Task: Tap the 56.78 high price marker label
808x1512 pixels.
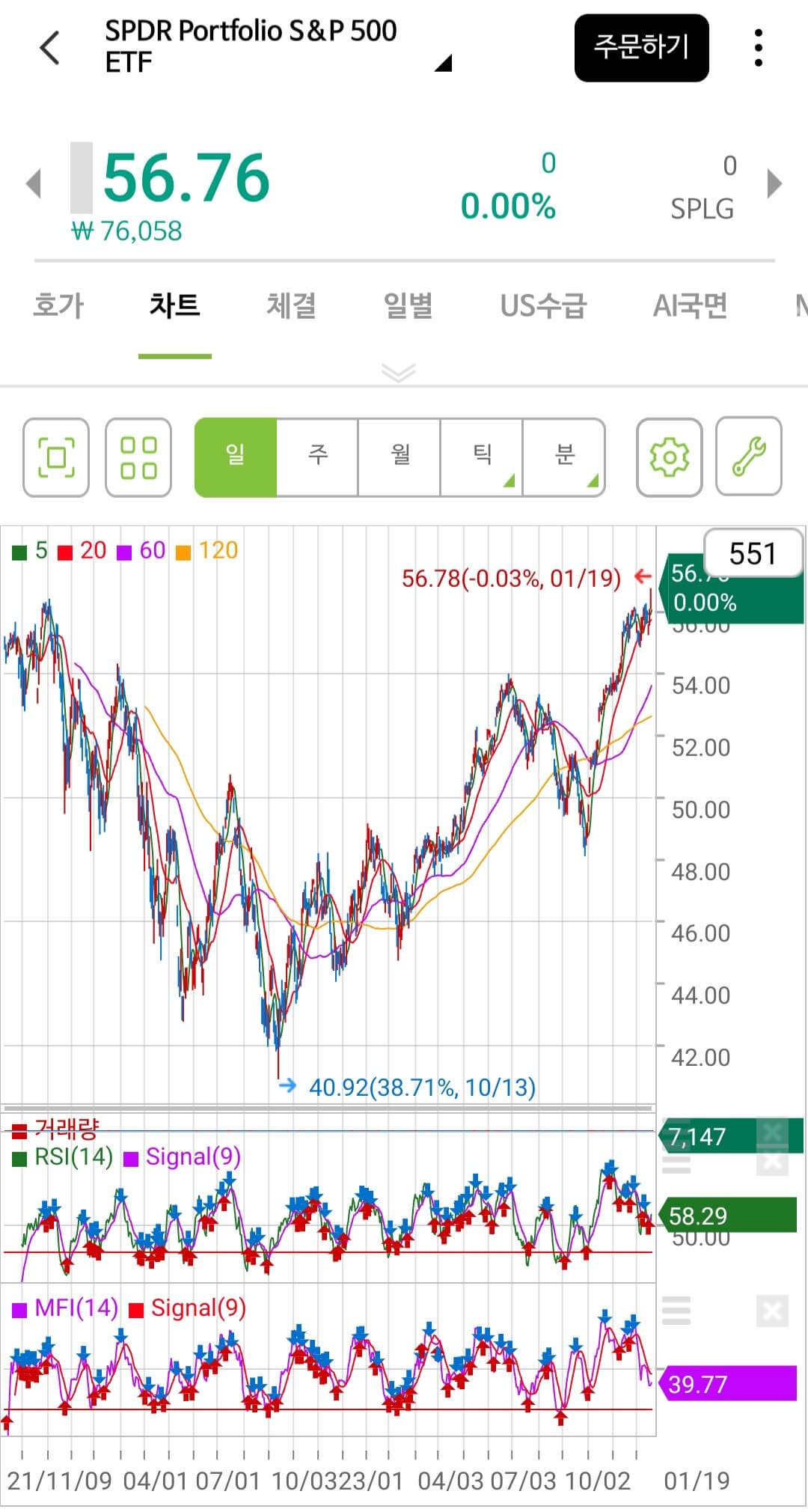Action: [511, 578]
